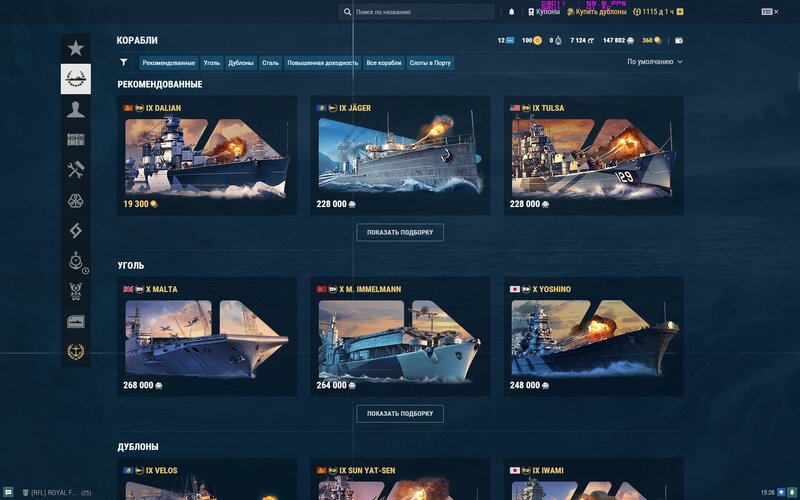The height and width of the screenshot is (500, 800).
Task: Open the golden anchor wreath category
Action: [x=76, y=352]
